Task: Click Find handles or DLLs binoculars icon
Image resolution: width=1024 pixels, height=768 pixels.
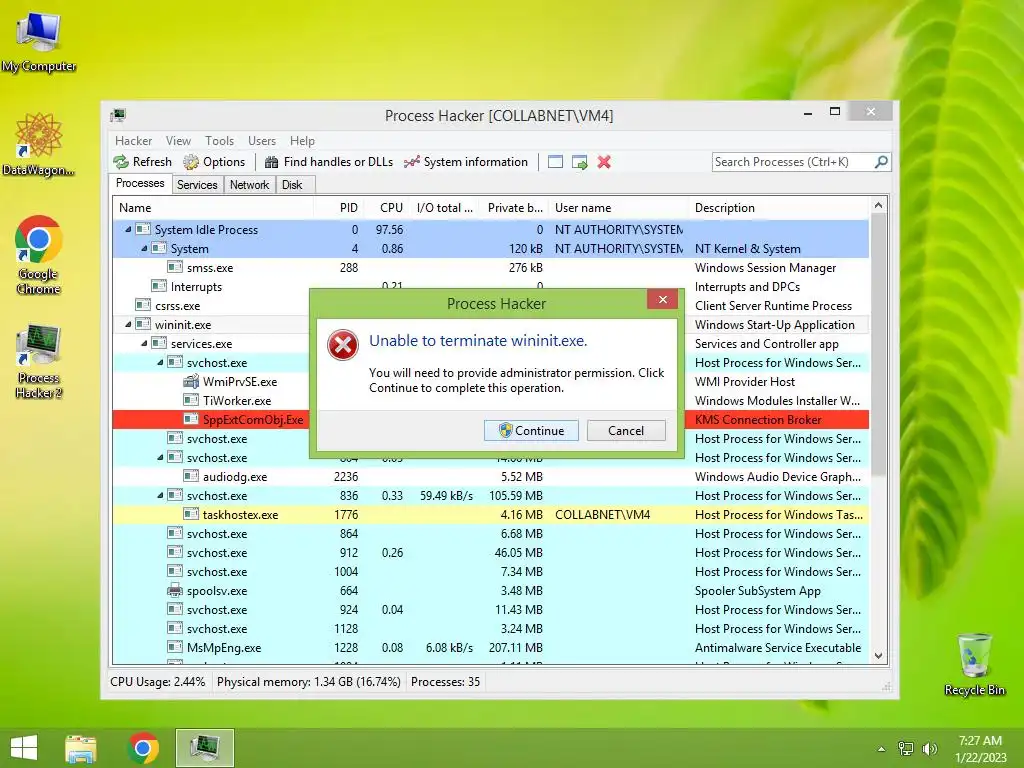Action: point(272,162)
